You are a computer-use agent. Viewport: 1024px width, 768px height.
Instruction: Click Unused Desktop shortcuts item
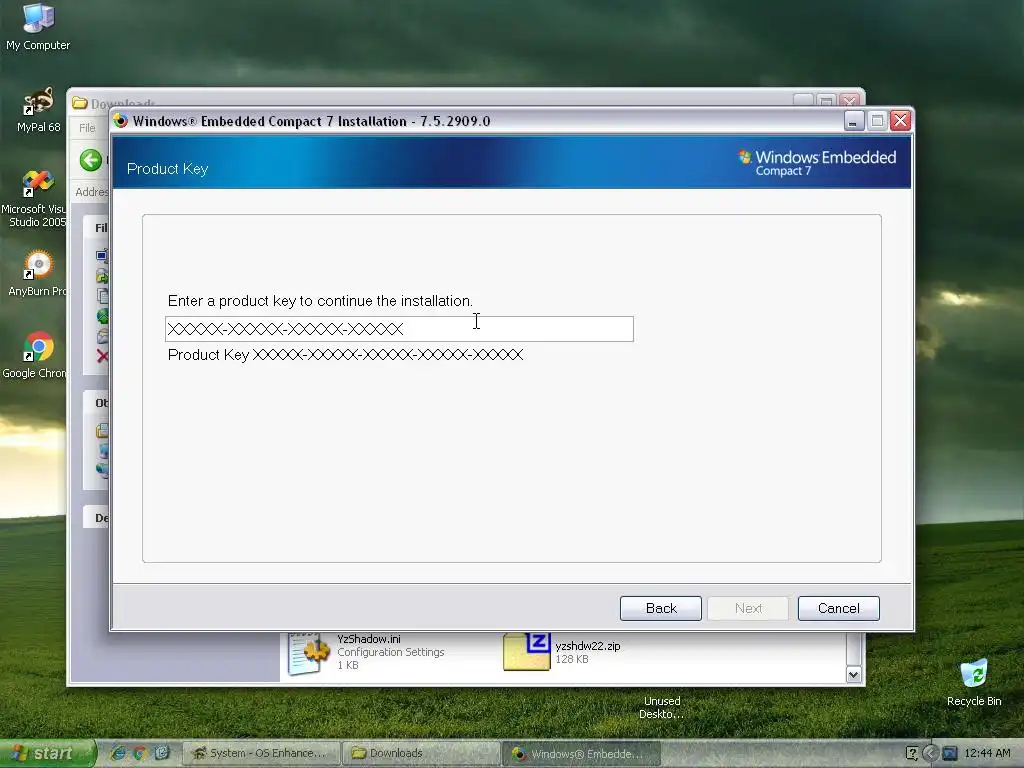click(662, 707)
